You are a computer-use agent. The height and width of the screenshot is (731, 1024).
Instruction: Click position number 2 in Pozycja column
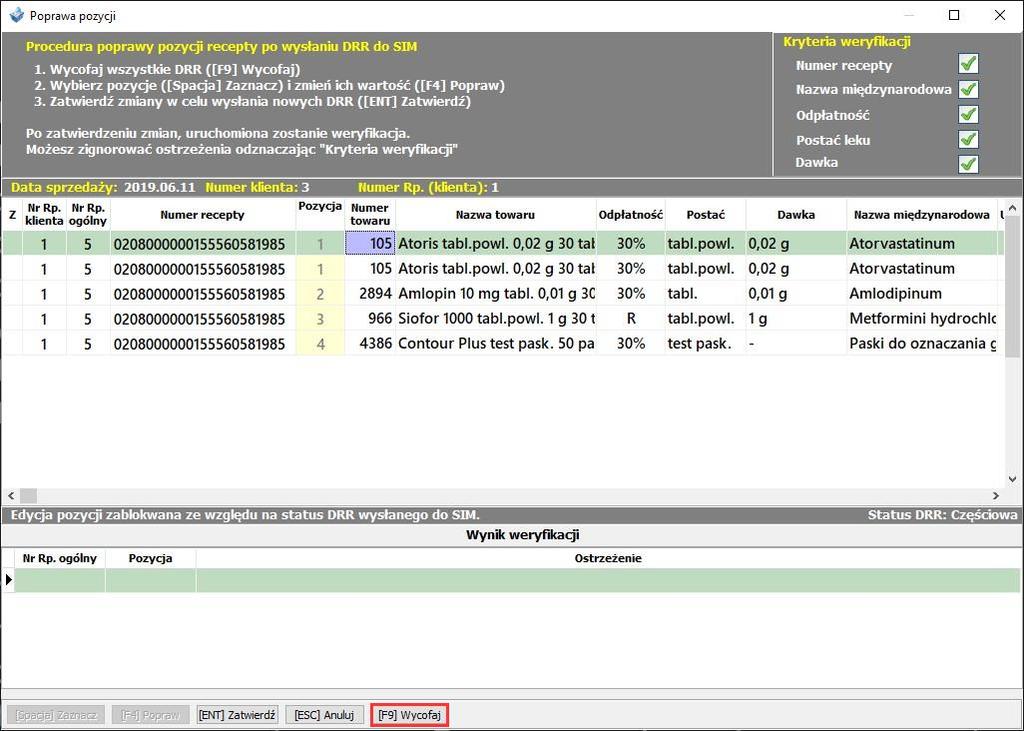pyautogui.click(x=320, y=294)
